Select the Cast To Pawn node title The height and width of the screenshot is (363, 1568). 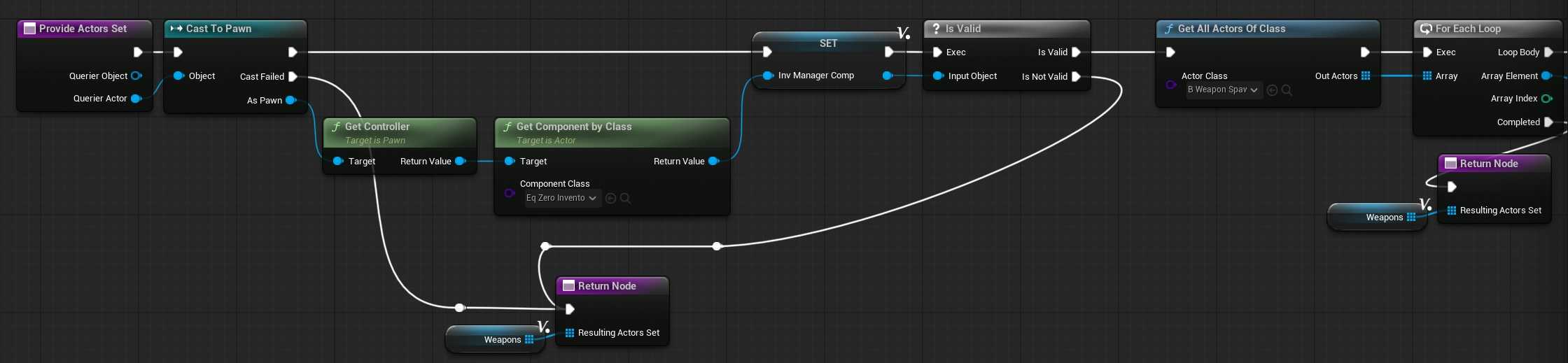point(218,29)
